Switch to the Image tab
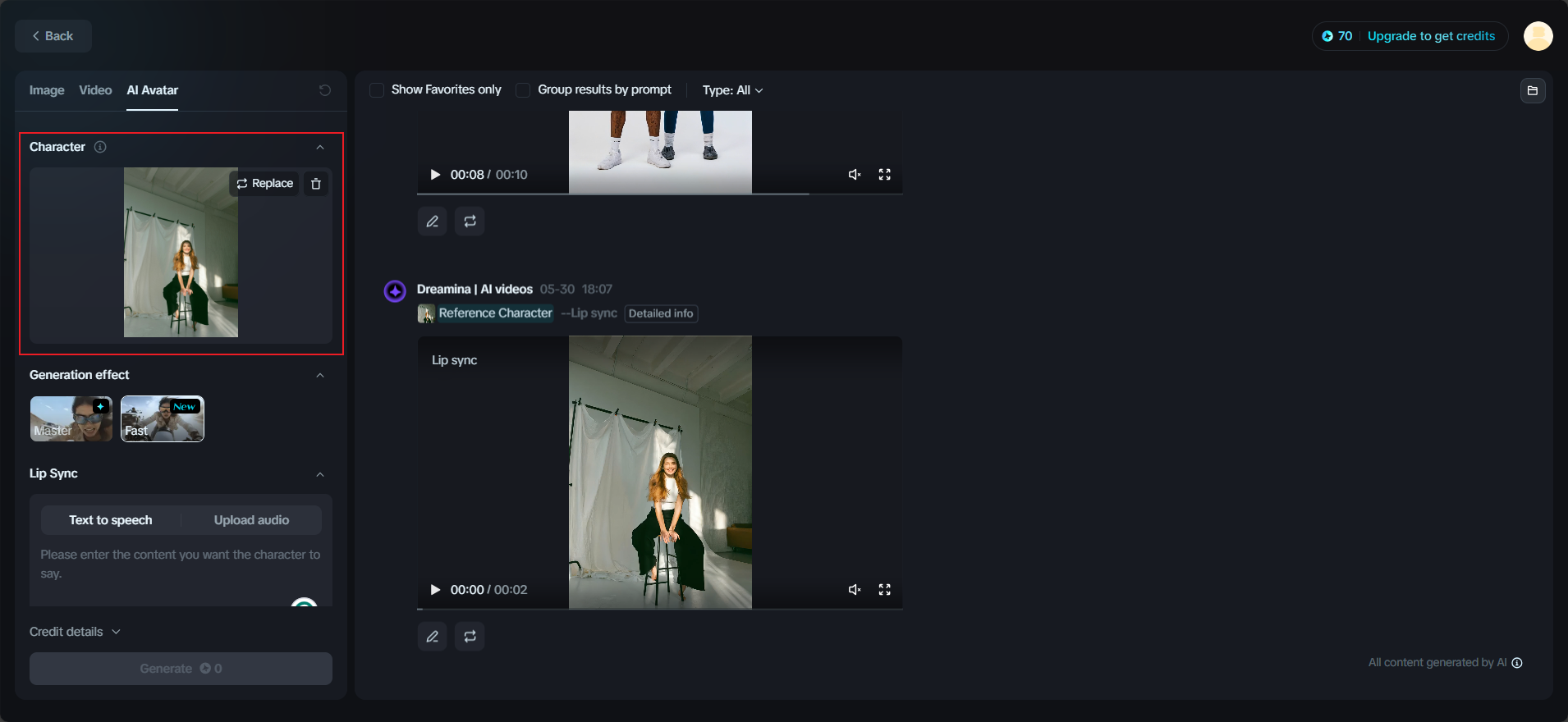The image size is (1568, 722). pos(47,90)
